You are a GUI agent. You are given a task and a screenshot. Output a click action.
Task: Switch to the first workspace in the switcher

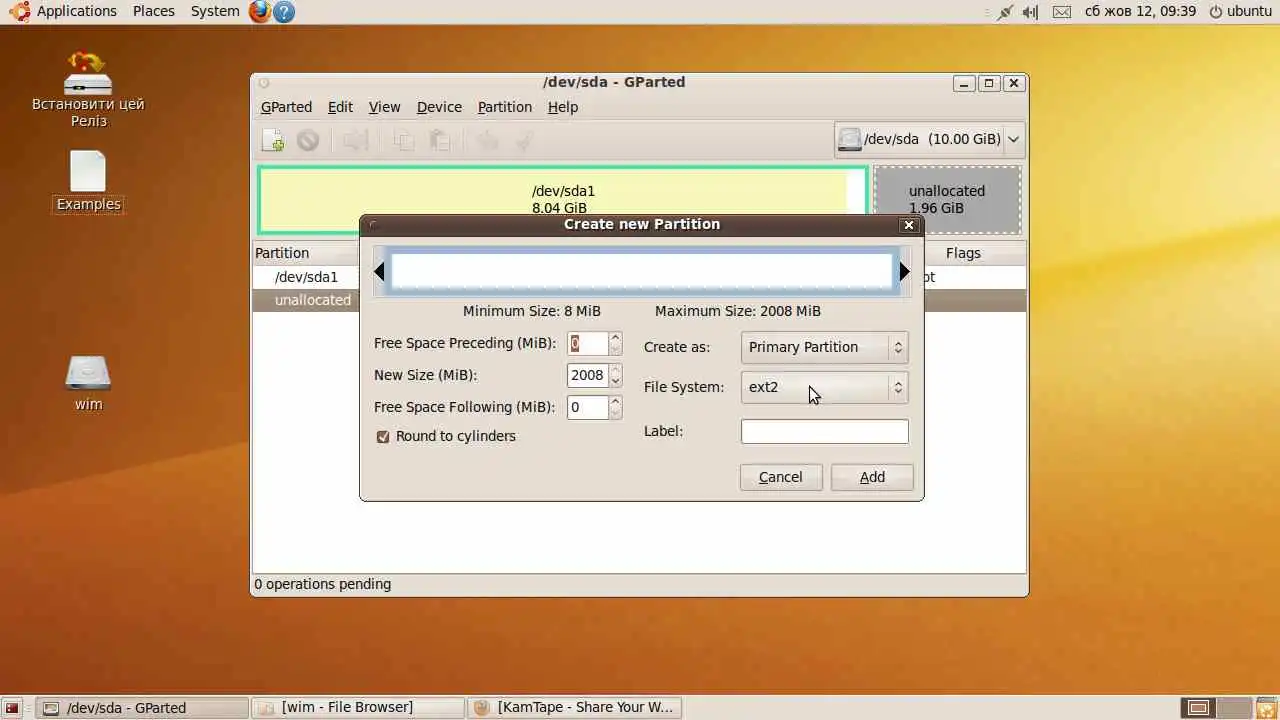pos(1198,708)
